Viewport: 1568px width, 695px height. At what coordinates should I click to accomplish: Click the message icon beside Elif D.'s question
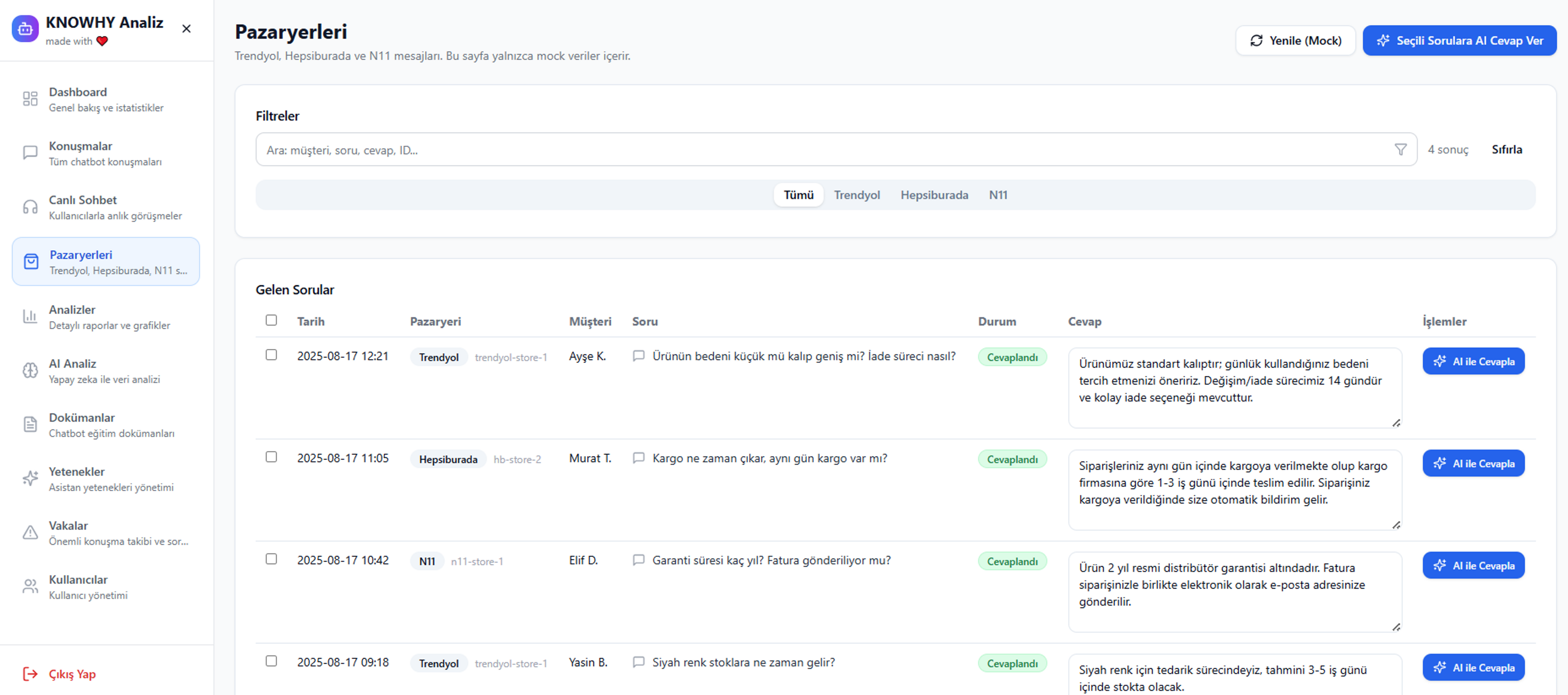point(639,560)
